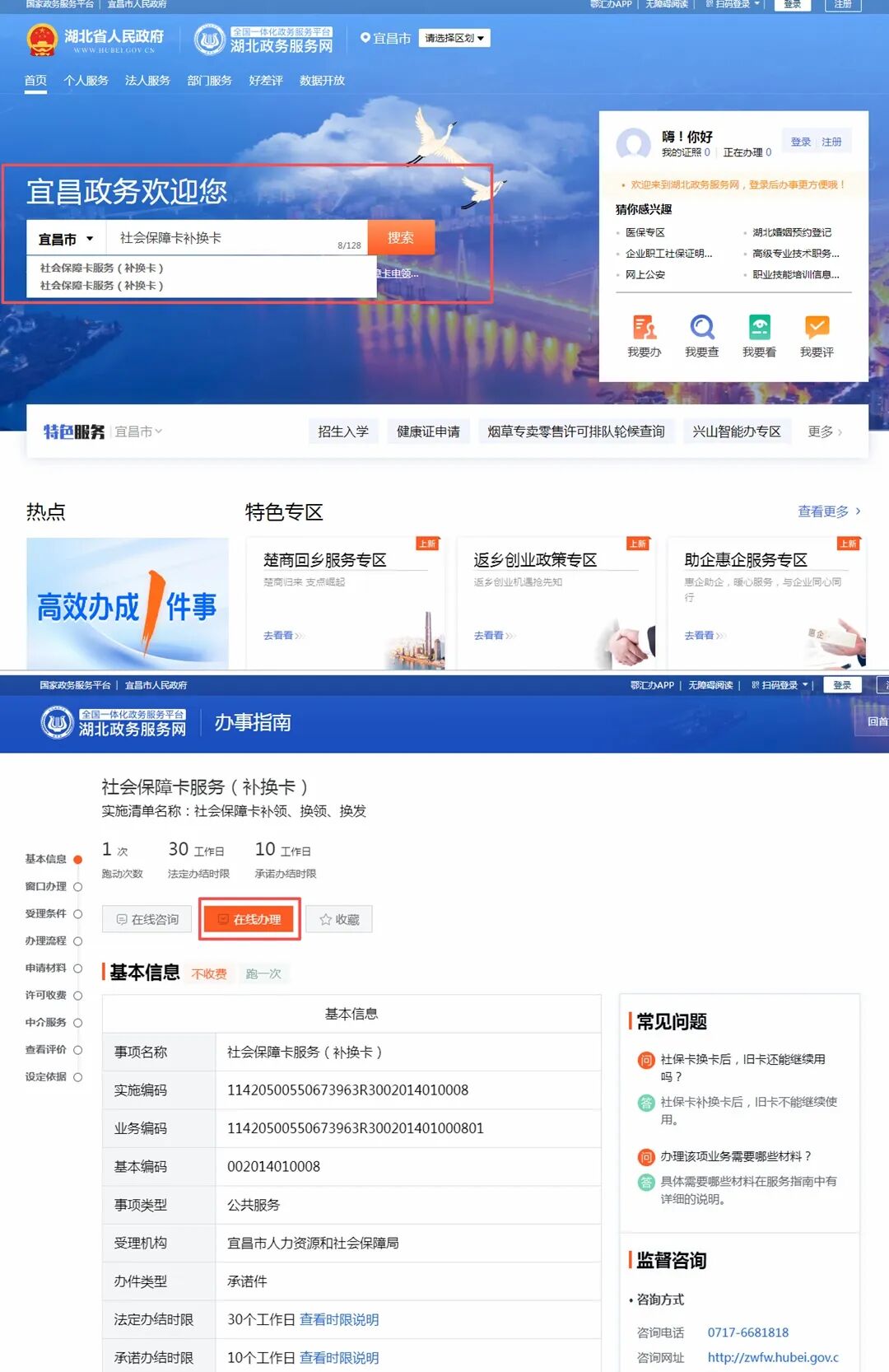Click the 在线咨询 chat button
The height and width of the screenshot is (1372, 889).
tap(147, 919)
